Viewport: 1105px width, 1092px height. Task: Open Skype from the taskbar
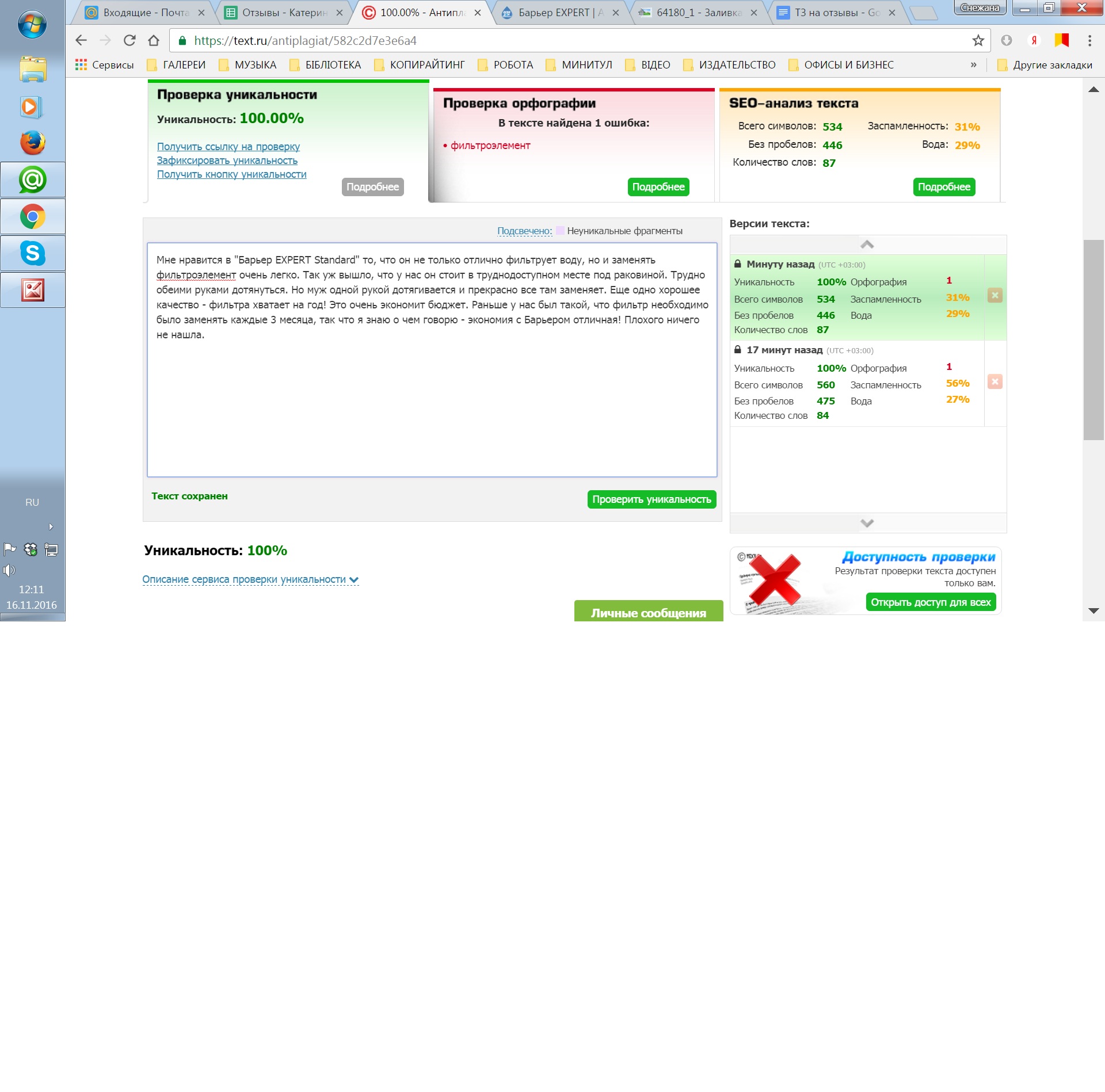pos(33,253)
